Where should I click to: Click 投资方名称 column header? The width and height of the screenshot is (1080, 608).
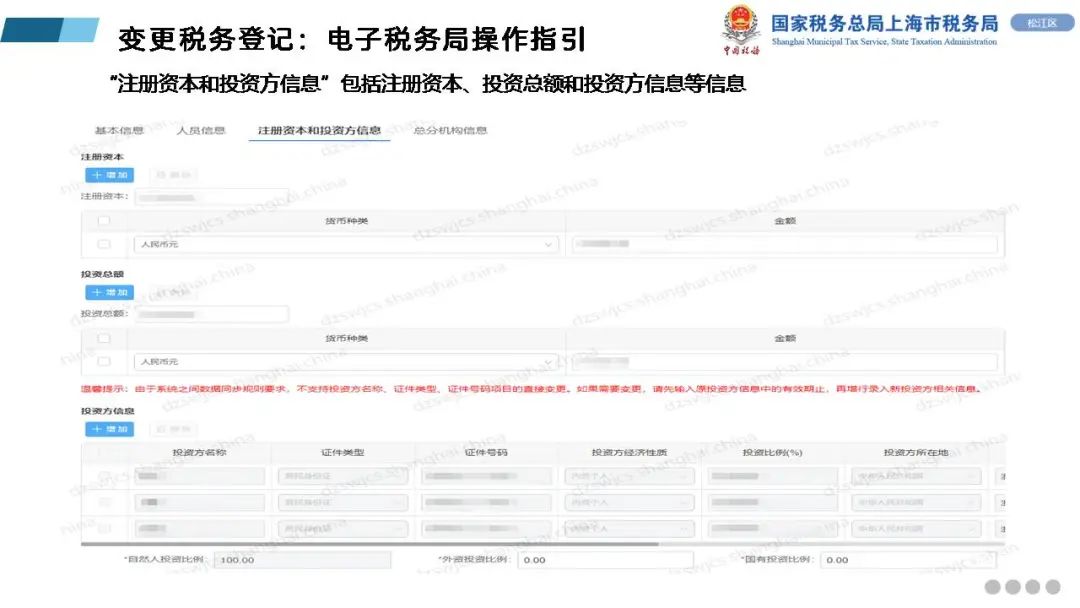tap(199, 452)
